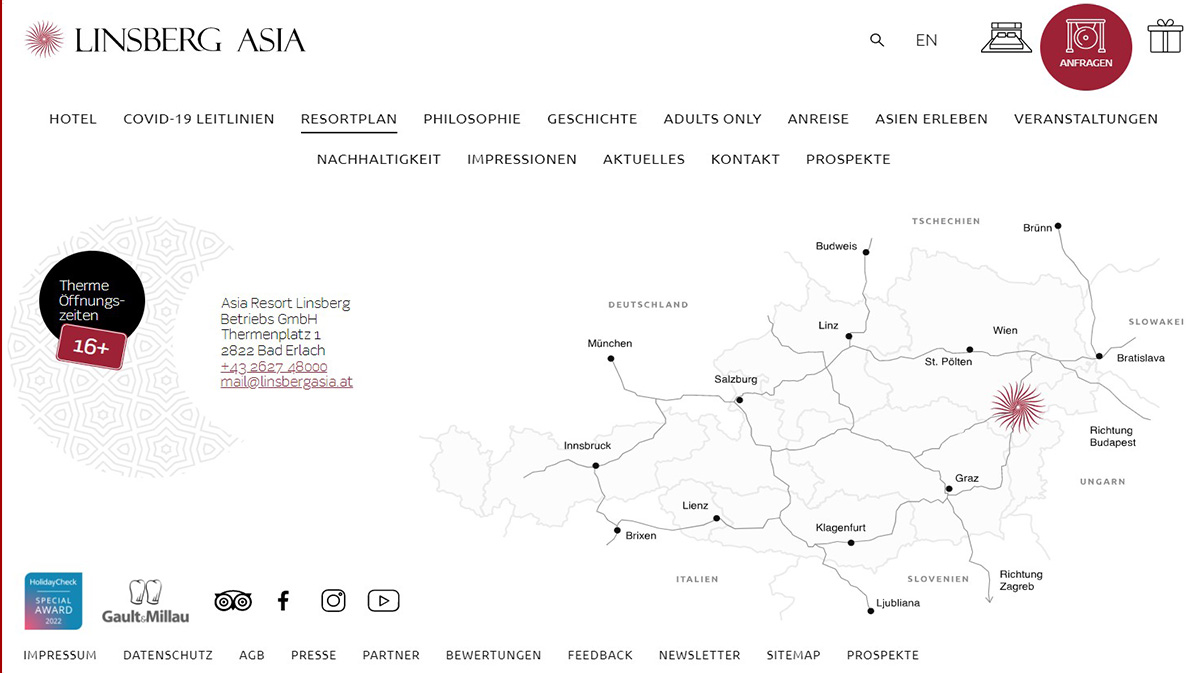Screen dimensions: 1200x673
Task: Click the HolidayCheck Special Award badge
Action: (x=53, y=601)
